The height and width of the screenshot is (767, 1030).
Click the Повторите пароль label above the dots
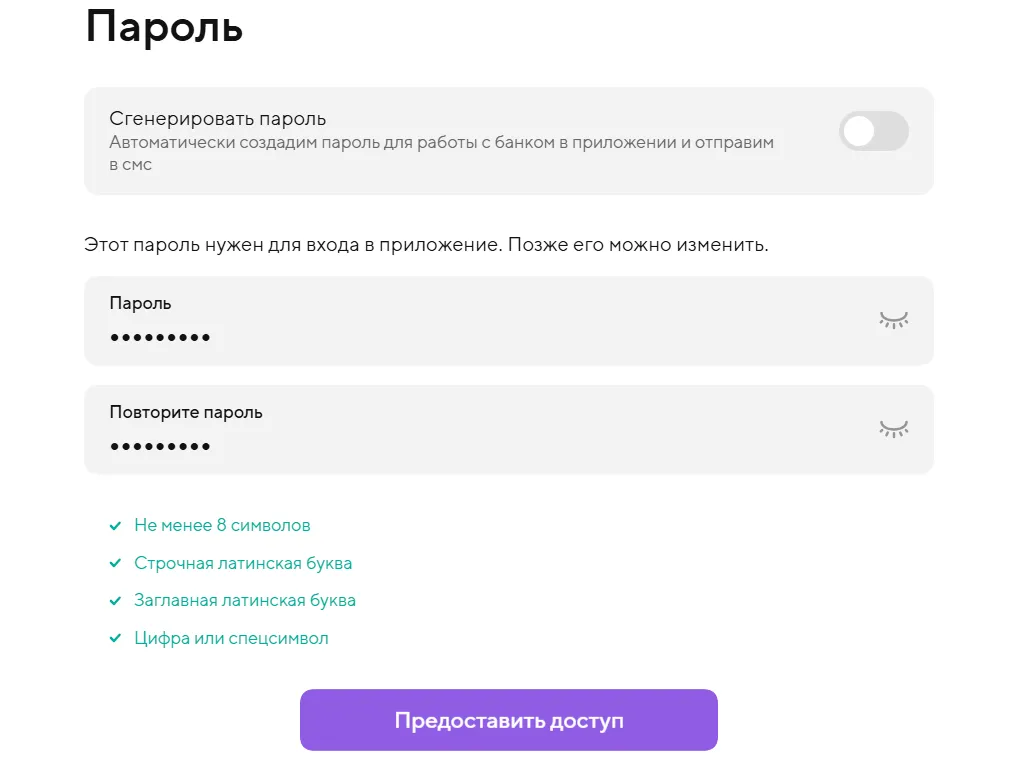(186, 412)
